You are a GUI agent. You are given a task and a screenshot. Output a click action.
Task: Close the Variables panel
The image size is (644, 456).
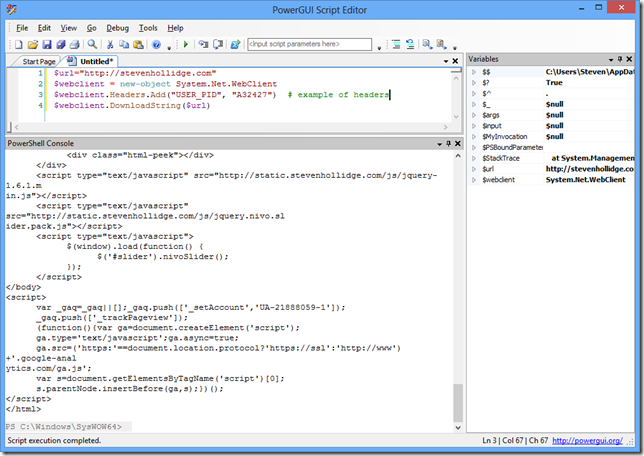click(x=629, y=59)
